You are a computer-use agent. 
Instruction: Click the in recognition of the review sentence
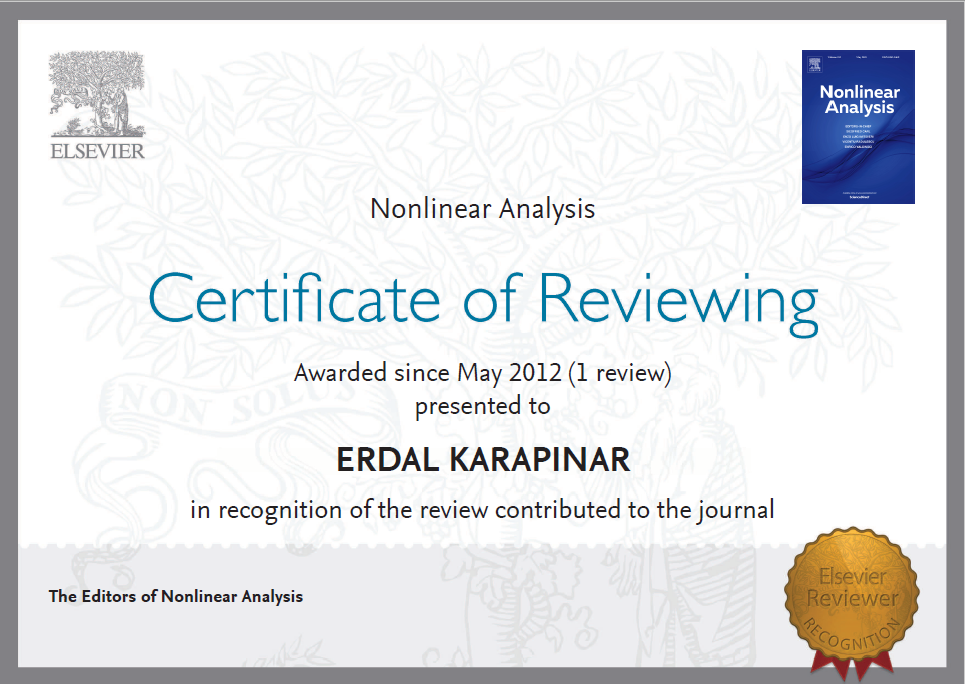pyautogui.click(x=482, y=509)
